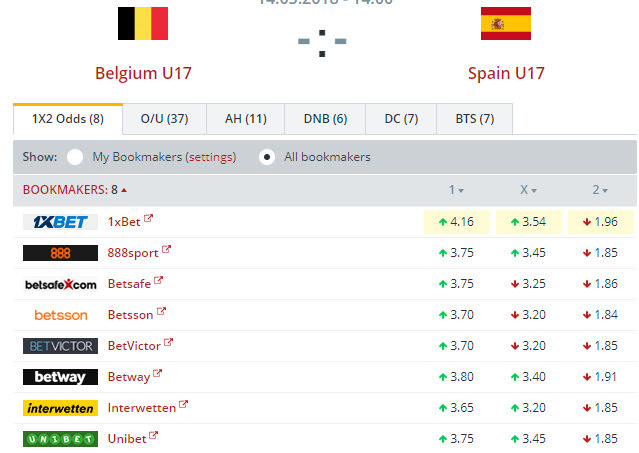639x453 pixels.
Task: Collapse the BOOKMAKERS: 8 list header
Action: (75, 190)
